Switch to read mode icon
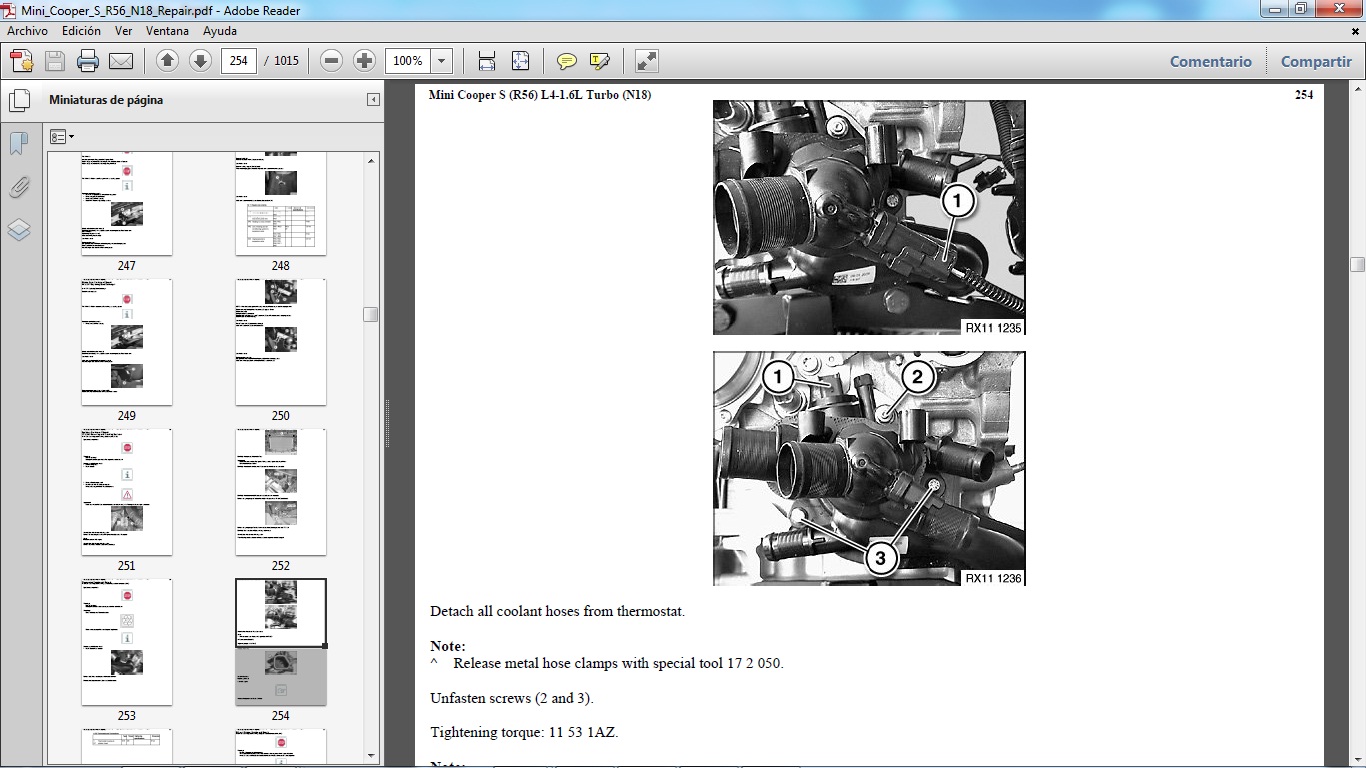Image resolution: width=1366 pixels, height=768 pixels. point(647,61)
